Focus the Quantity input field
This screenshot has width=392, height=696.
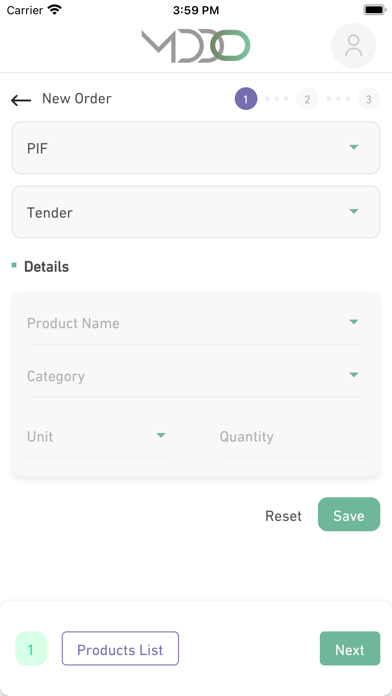click(x=292, y=437)
